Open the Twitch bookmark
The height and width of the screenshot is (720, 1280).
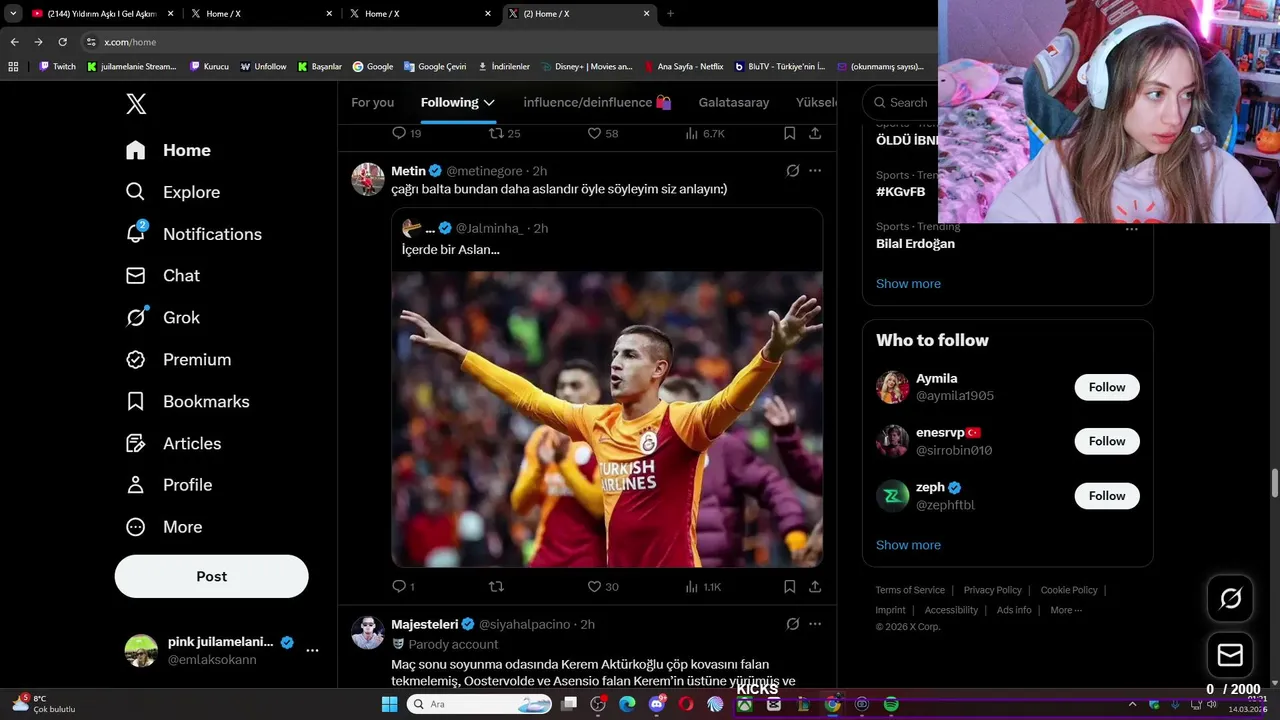point(57,67)
